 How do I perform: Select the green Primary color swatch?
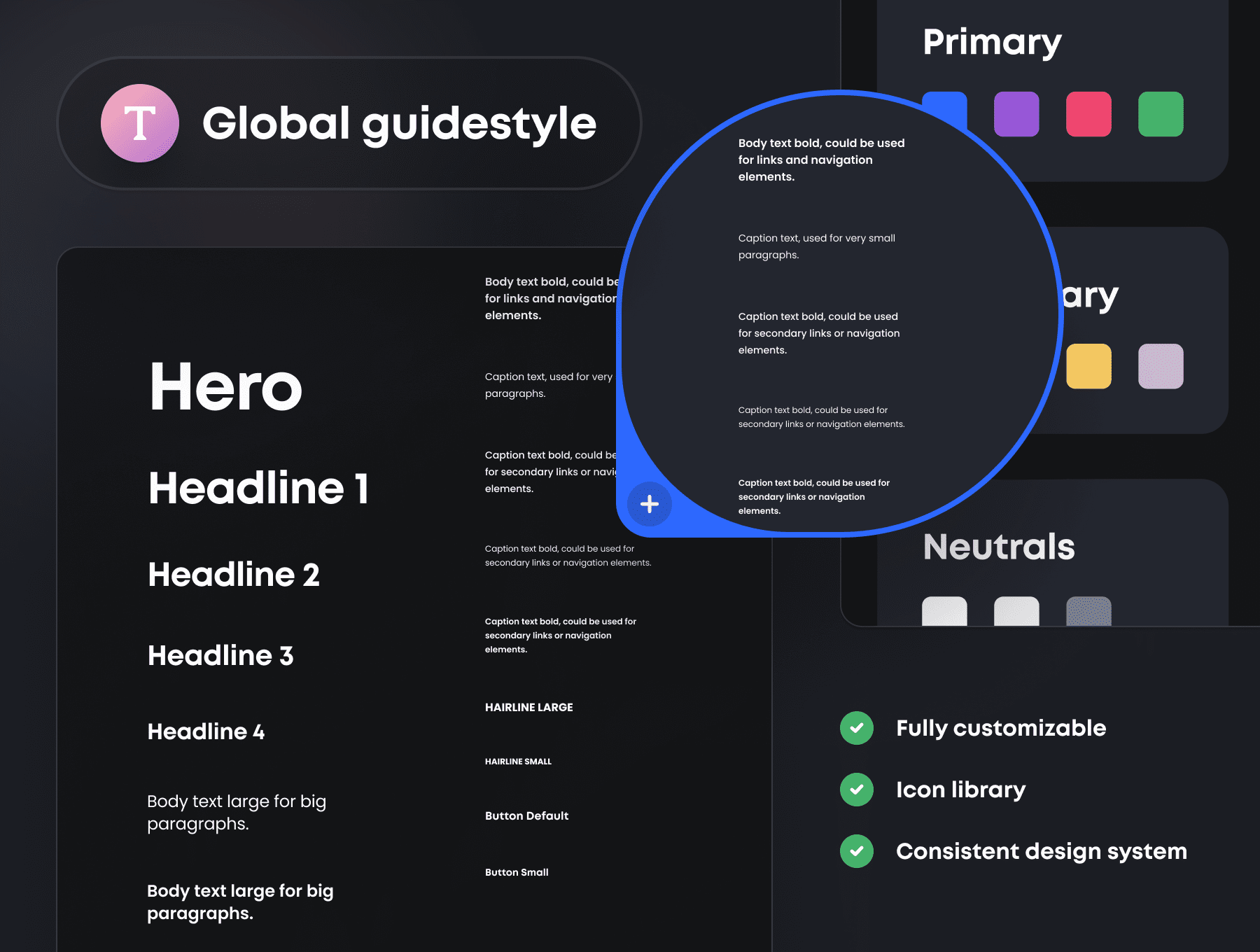(x=1161, y=114)
